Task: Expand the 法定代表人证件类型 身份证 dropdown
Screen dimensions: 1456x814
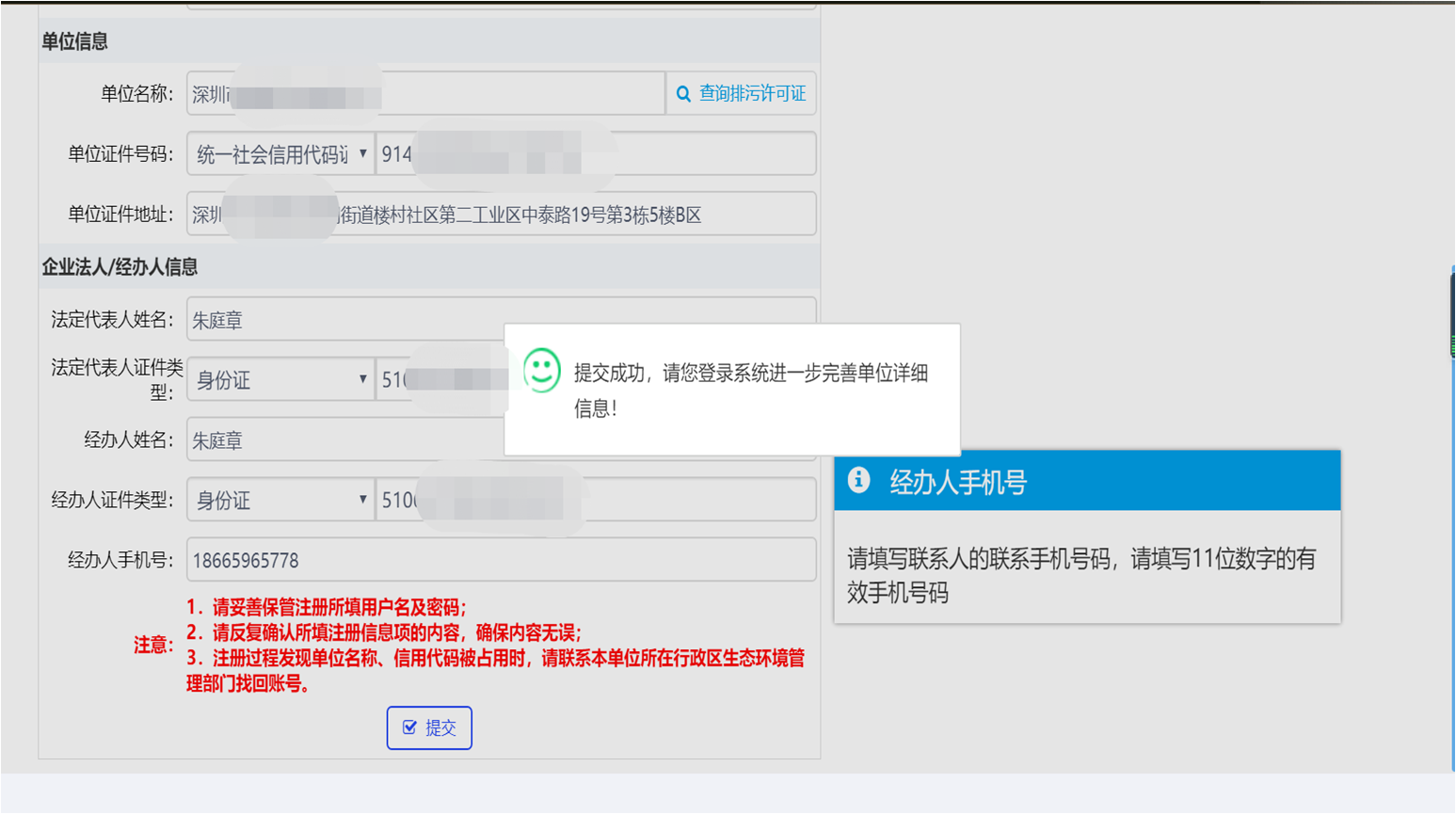Action: pyautogui.click(x=280, y=380)
